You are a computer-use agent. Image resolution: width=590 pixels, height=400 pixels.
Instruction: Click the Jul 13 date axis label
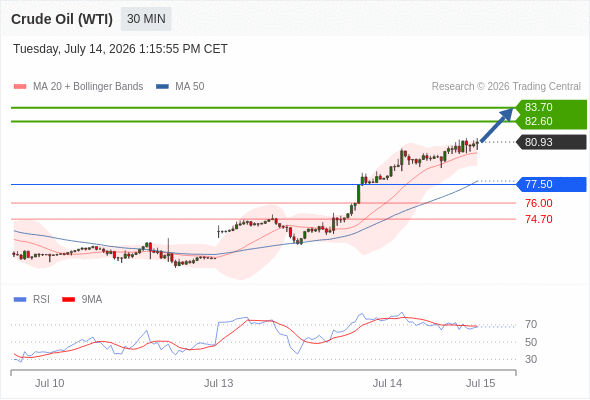219,383
